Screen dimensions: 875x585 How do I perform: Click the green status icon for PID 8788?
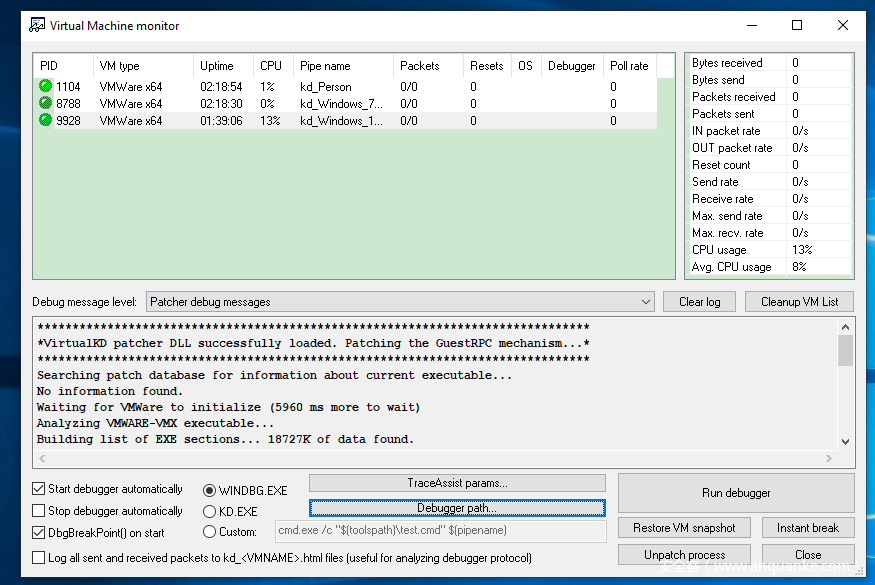[45, 104]
